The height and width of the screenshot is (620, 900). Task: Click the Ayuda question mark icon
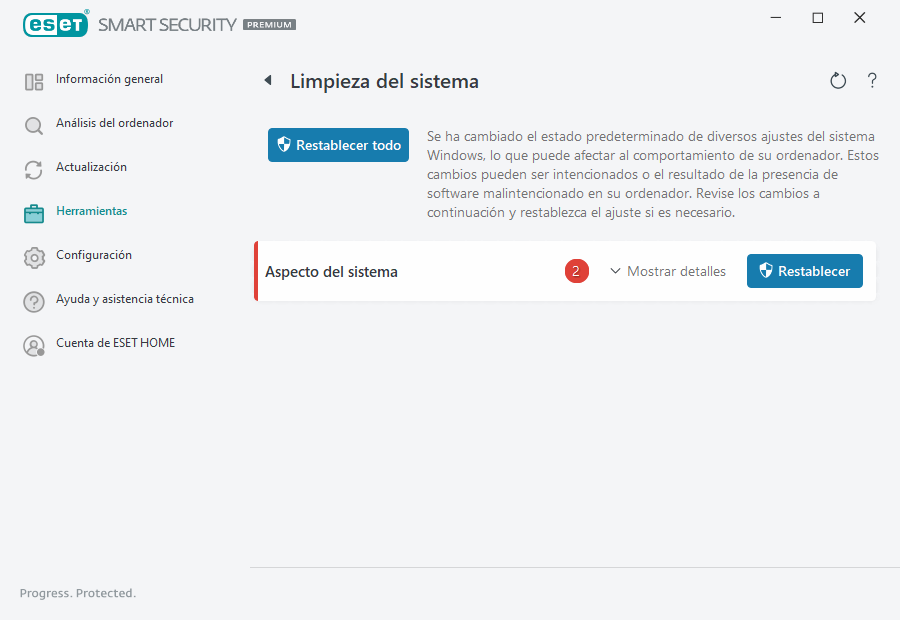tap(33, 300)
